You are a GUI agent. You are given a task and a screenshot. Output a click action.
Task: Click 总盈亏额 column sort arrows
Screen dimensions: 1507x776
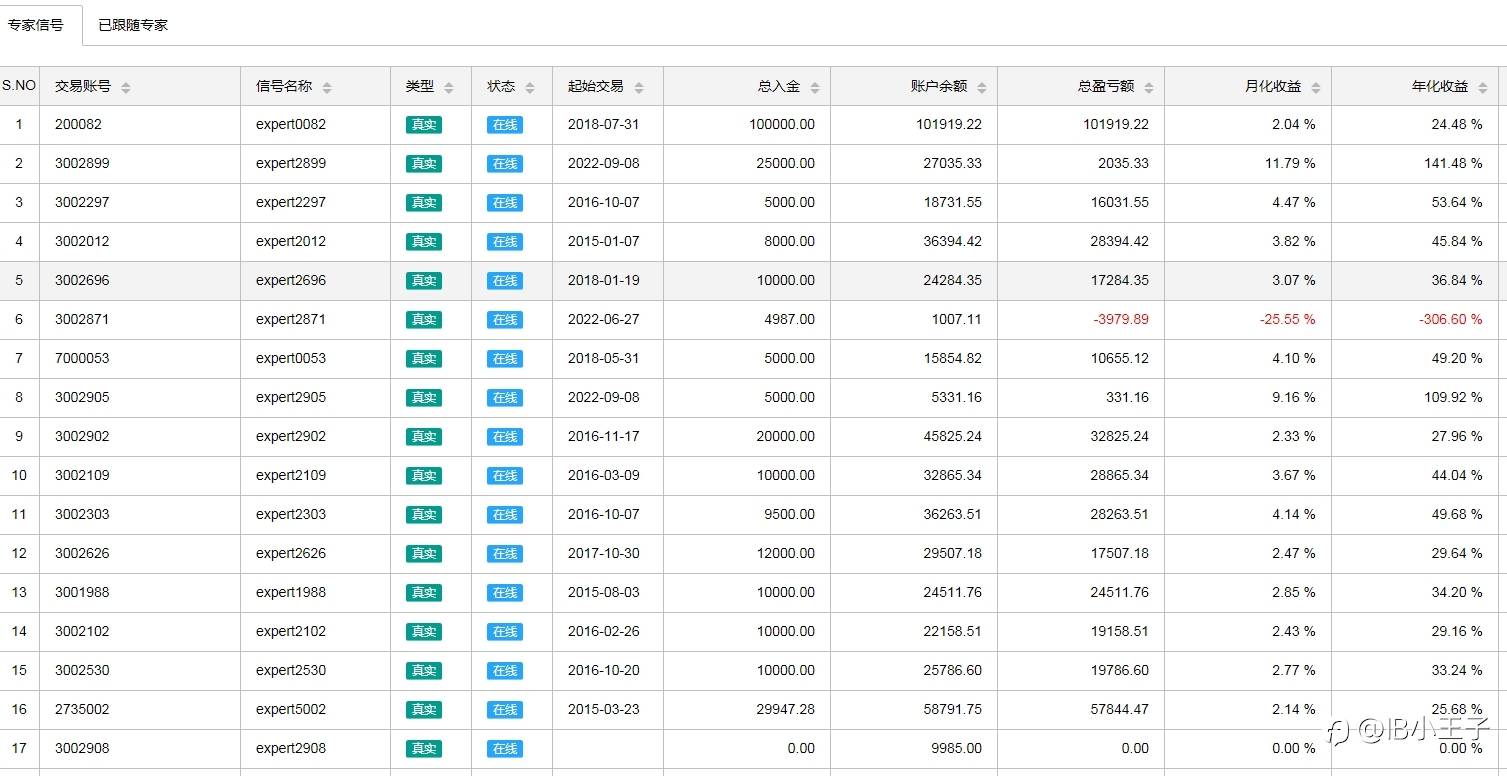pyautogui.click(x=1149, y=88)
